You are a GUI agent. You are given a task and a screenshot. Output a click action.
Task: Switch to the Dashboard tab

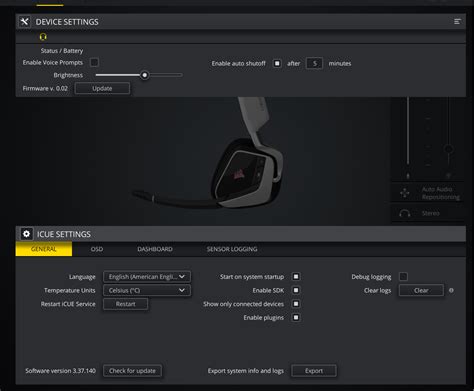(x=155, y=249)
